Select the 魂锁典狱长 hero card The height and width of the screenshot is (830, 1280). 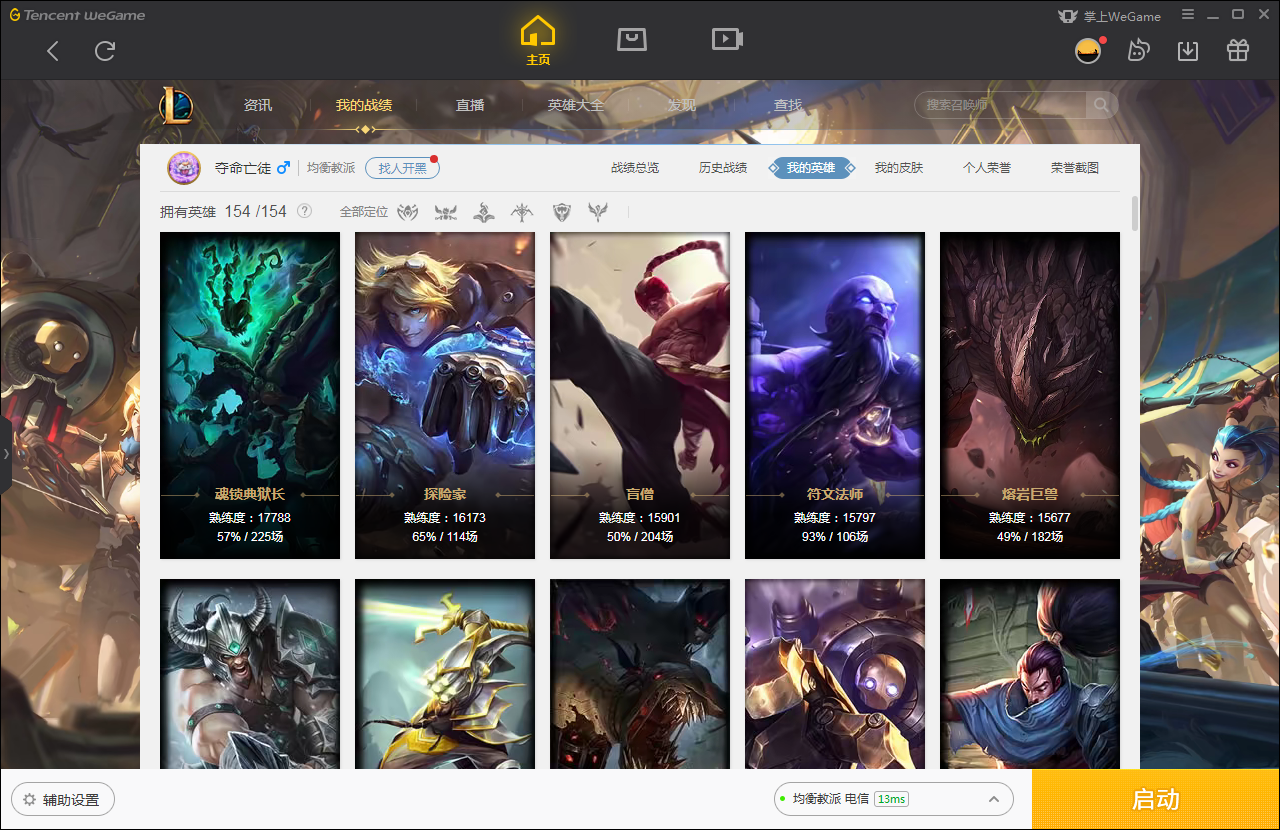(250, 395)
